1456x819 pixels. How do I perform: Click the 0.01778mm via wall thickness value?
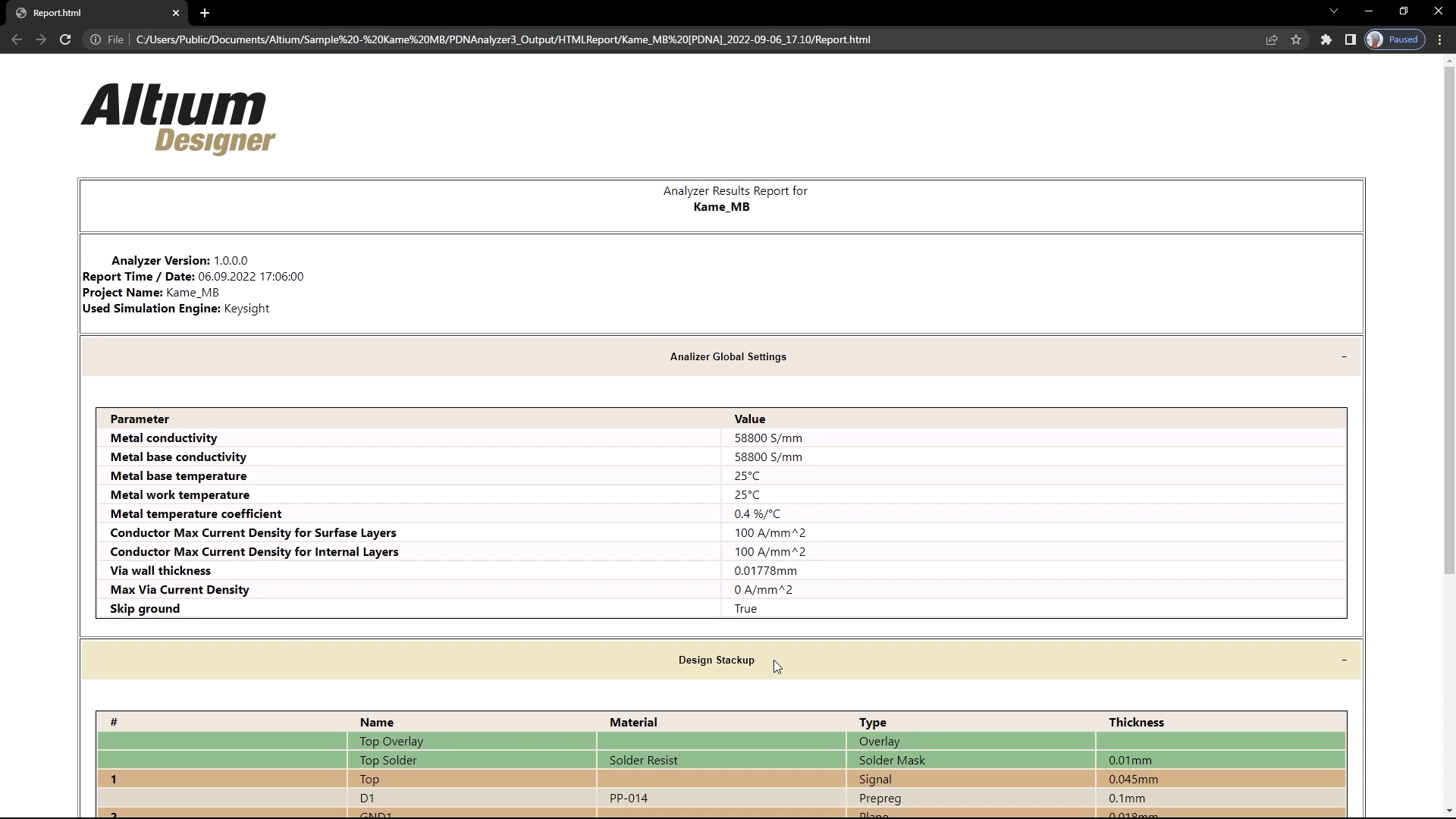coord(765,570)
